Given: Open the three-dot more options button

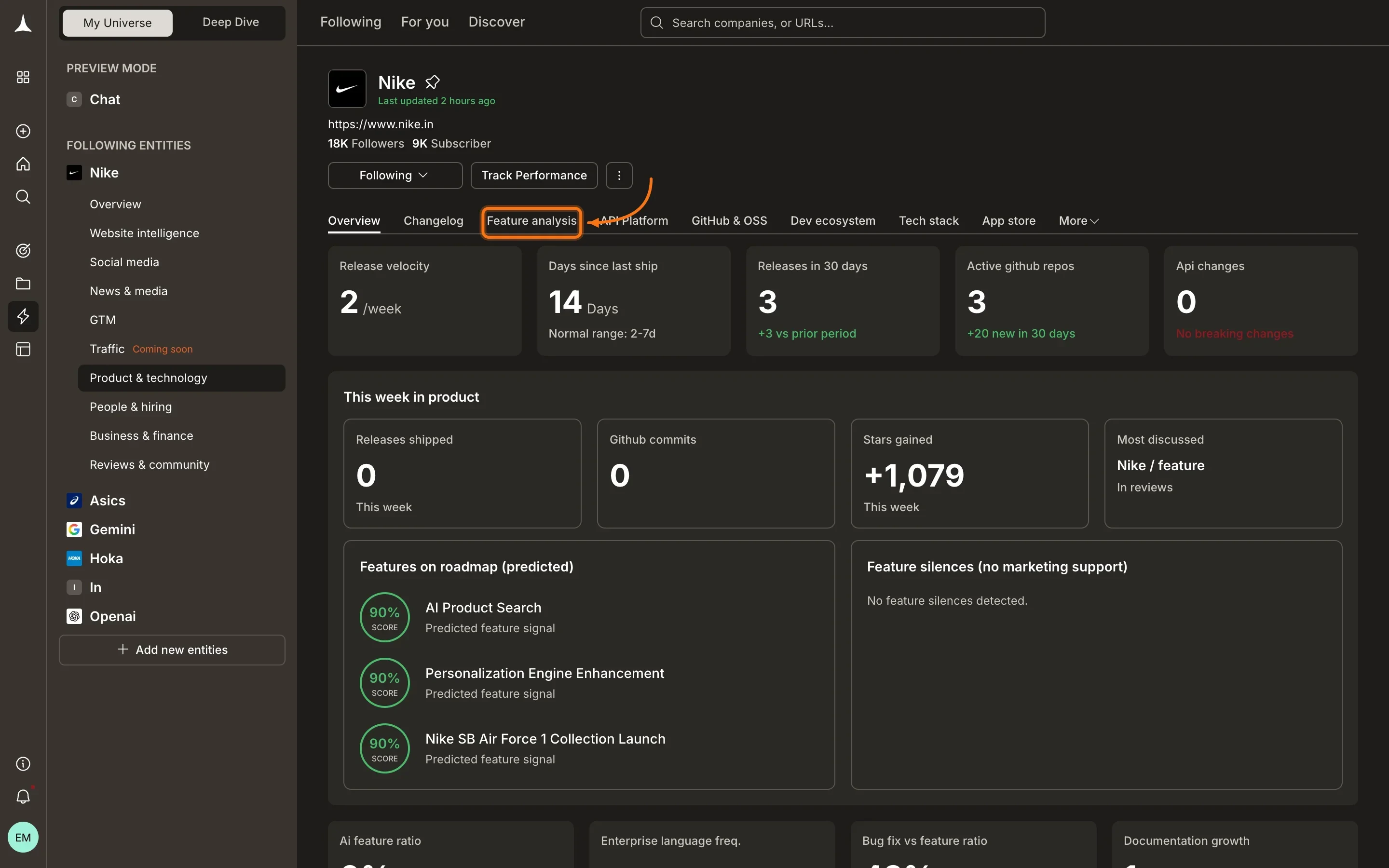Looking at the screenshot, I should [x=619, y=176].
